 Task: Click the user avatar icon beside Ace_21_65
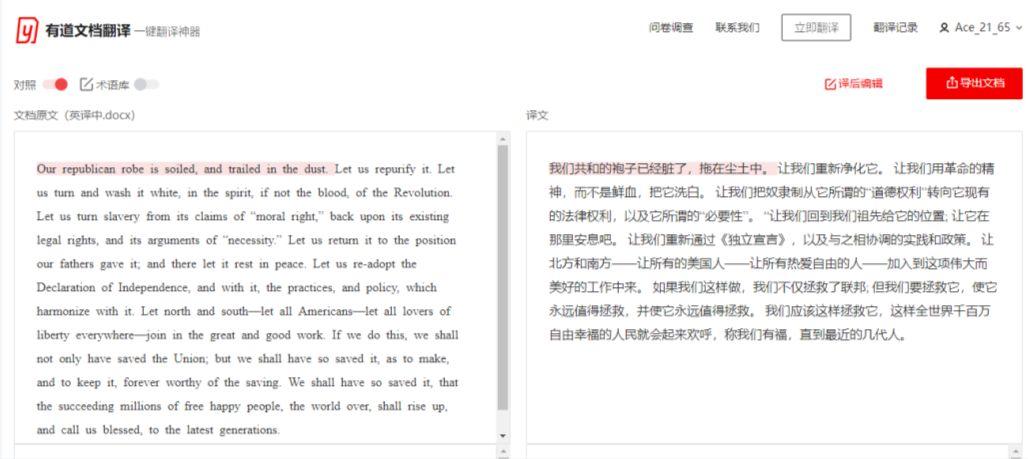(x=944, y=28)
